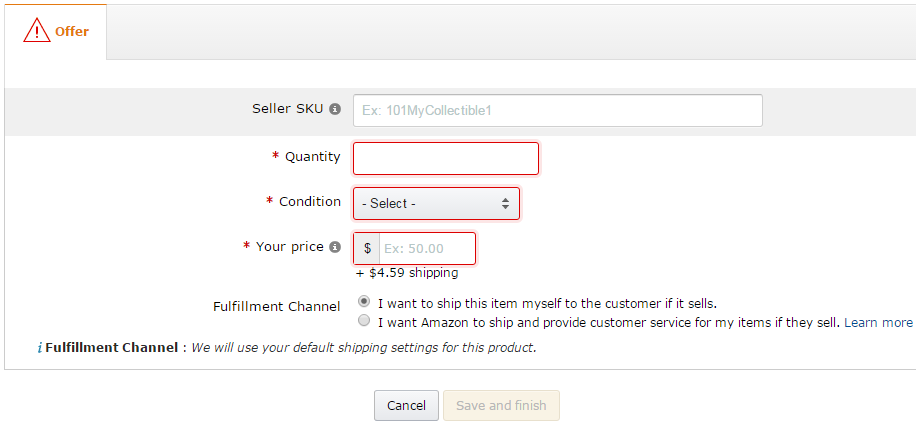Click the up-down arrows on Condition select
The height and width of the screenshot is (428, 916).
[x=505, y=203]
